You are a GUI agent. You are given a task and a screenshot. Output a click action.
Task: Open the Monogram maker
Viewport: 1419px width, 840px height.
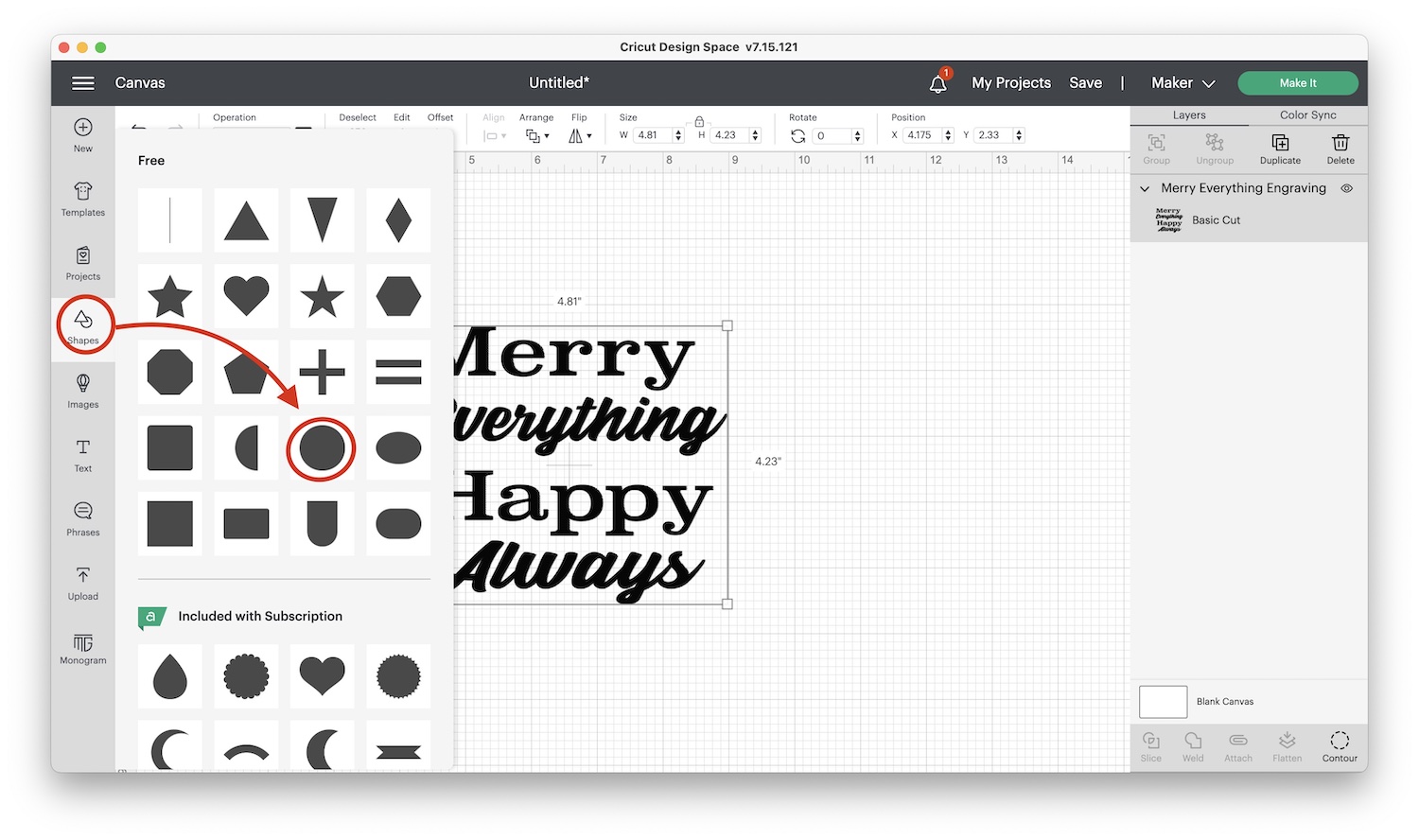click(x=83, y=648)
